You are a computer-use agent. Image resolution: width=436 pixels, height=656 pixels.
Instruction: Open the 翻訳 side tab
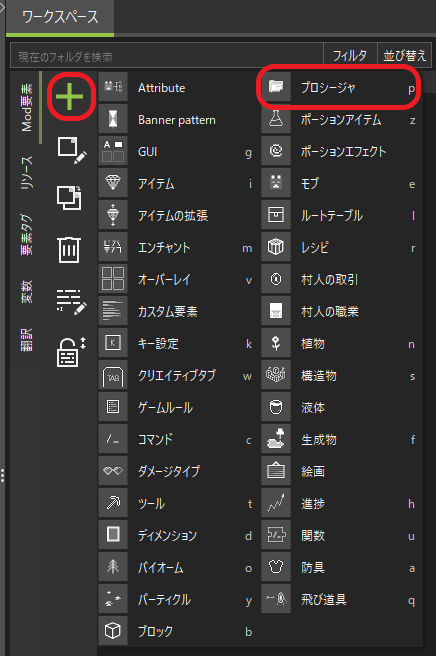click(x=26, y=339)
